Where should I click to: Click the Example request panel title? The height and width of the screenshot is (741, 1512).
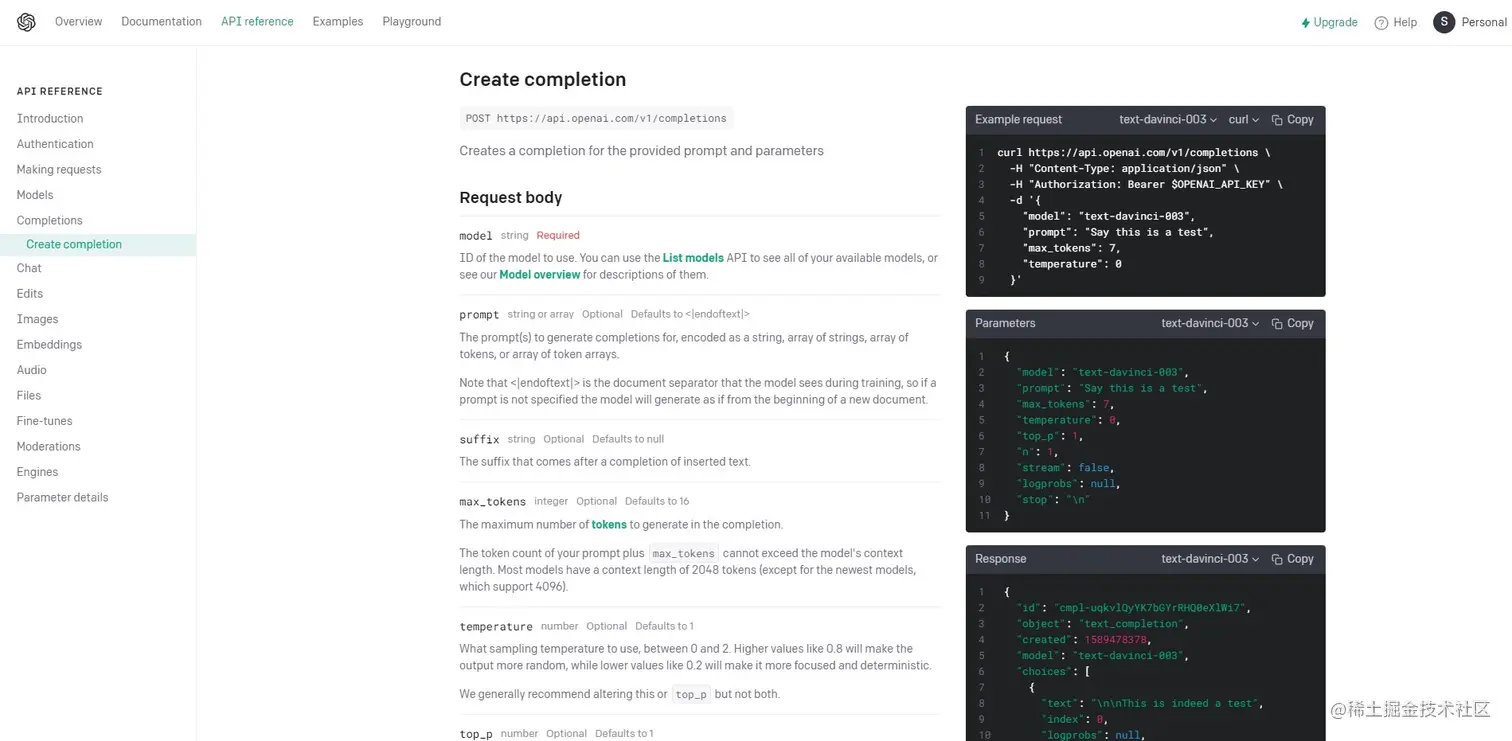click(x=1018, y=120)
